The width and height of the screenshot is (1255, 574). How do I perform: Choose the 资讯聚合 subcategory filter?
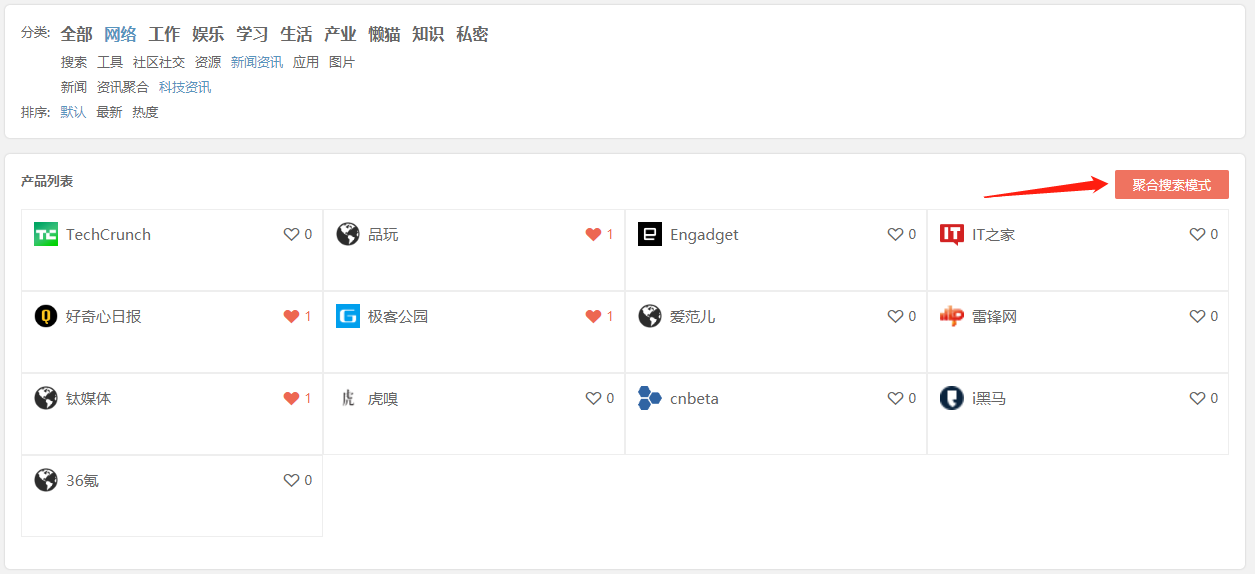123,88
